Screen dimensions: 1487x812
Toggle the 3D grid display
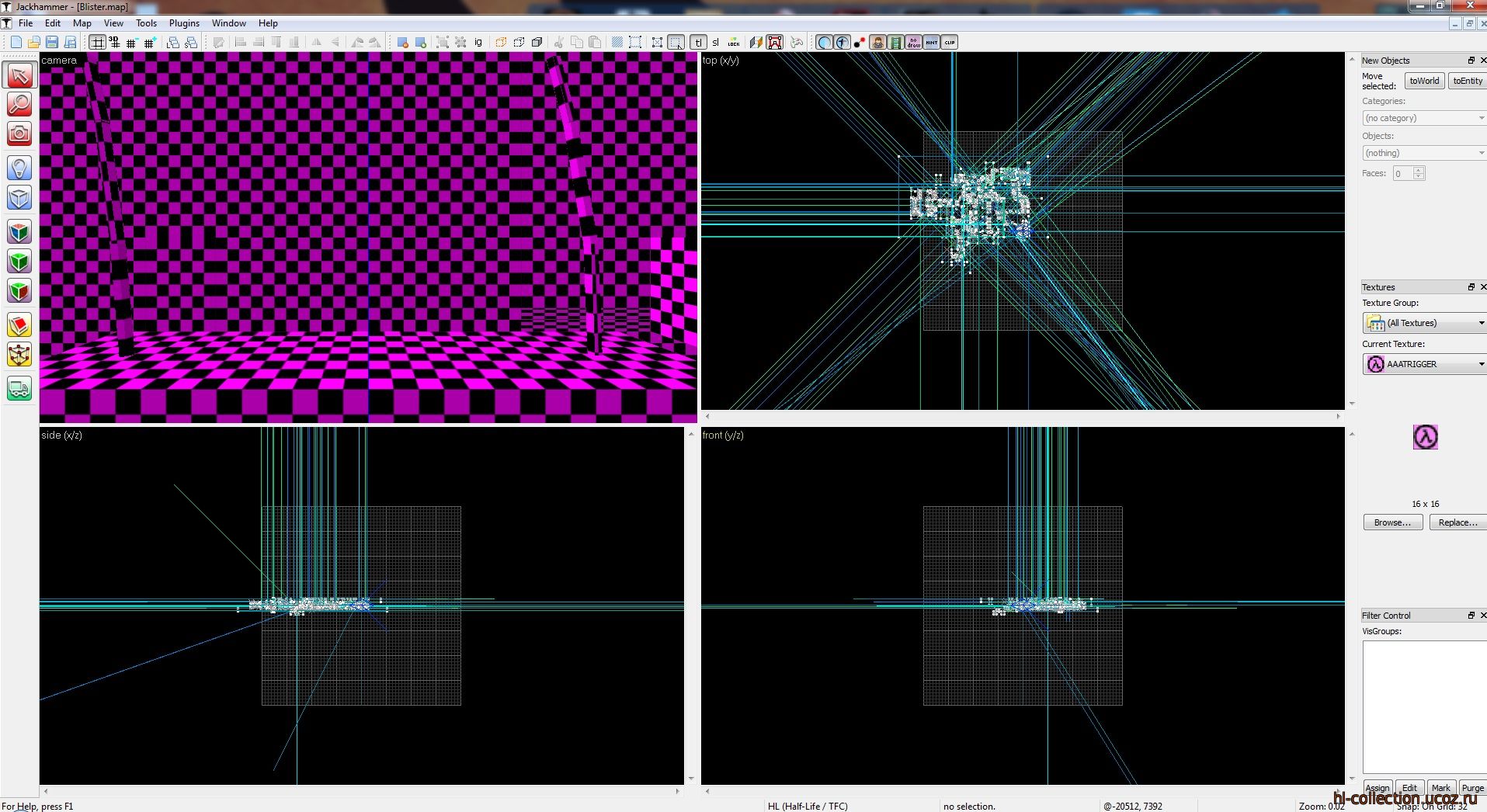[115, 42]
